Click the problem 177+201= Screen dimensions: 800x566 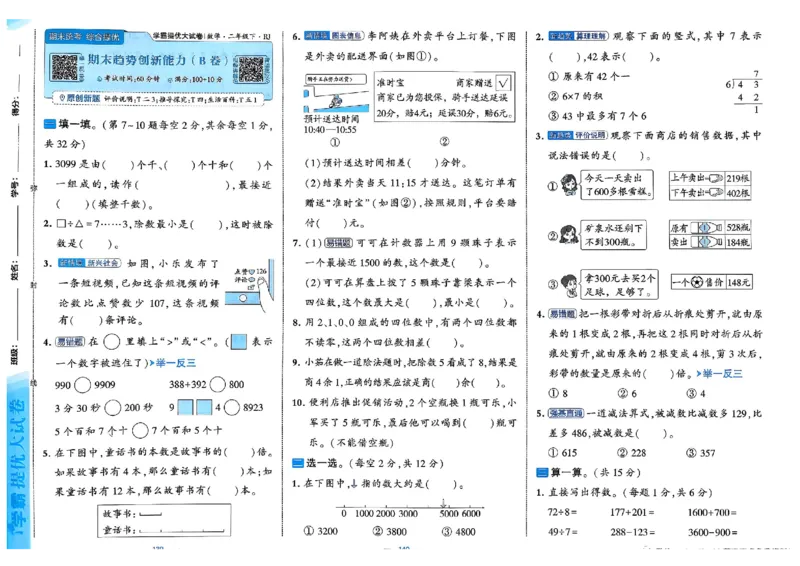point(632,512)
